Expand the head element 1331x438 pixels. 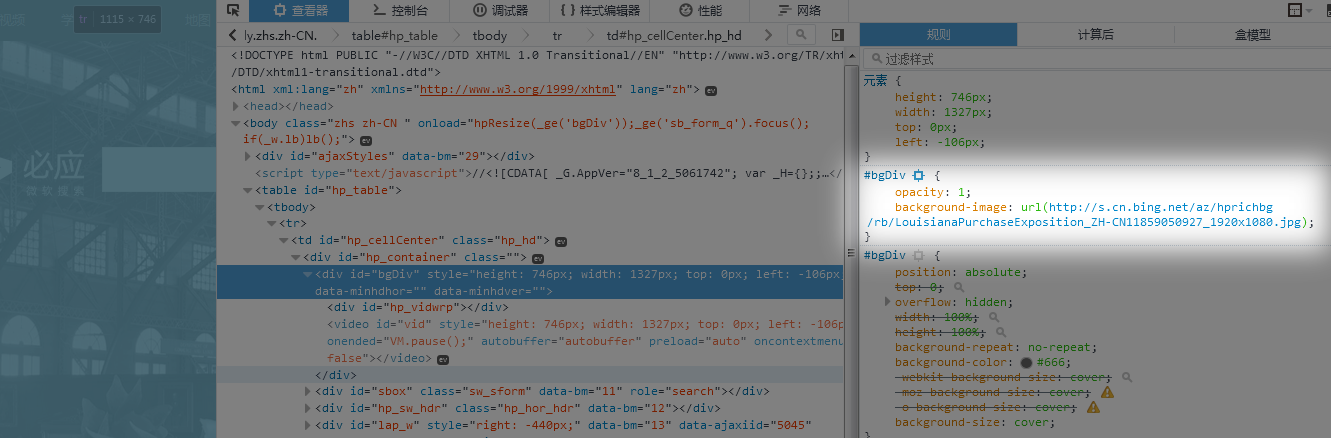pos(235,106)
